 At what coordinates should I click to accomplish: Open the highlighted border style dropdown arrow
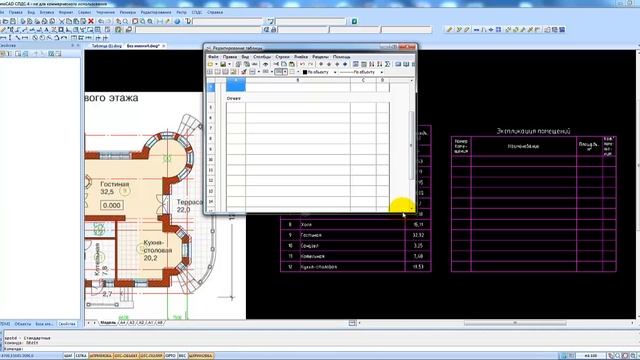(285, 72)
